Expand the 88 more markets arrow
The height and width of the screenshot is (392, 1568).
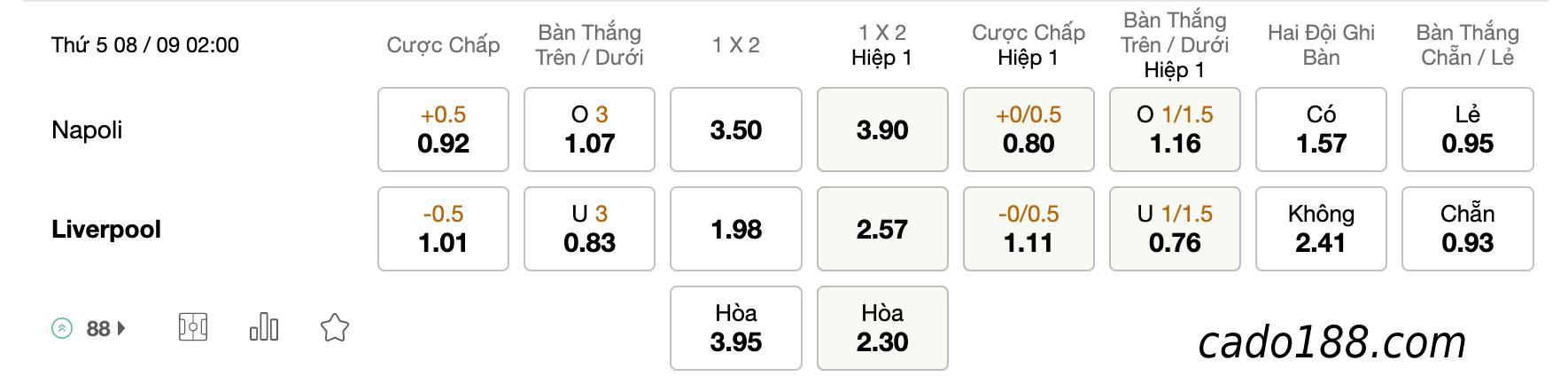pos(120,328)
